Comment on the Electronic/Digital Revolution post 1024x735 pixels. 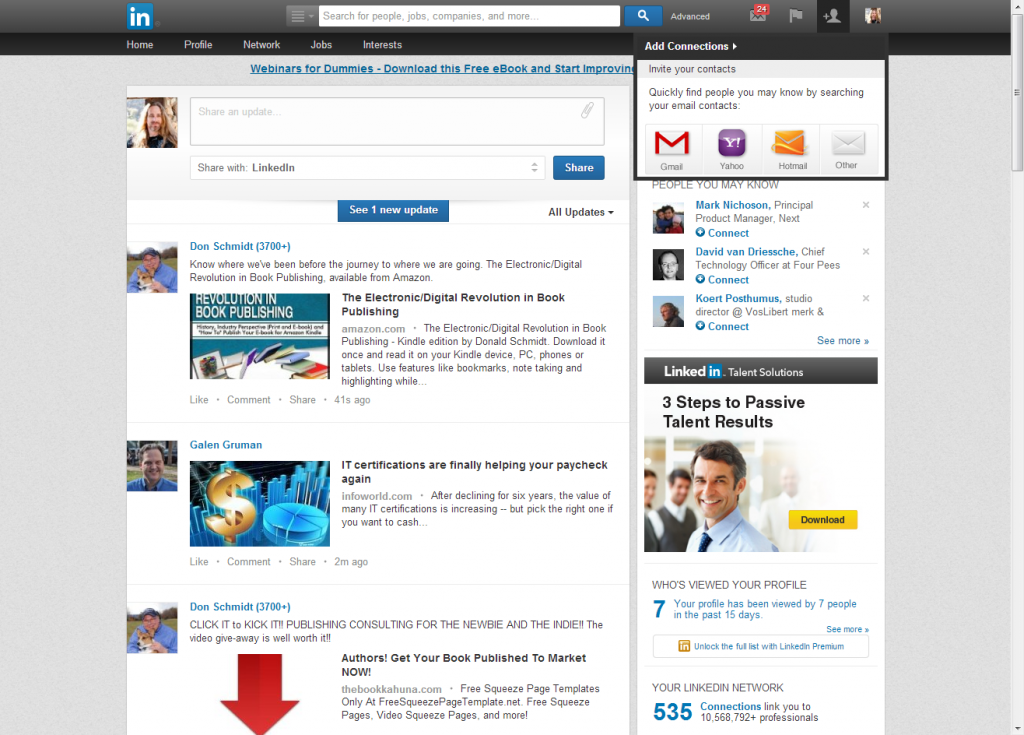pos(249,400)
